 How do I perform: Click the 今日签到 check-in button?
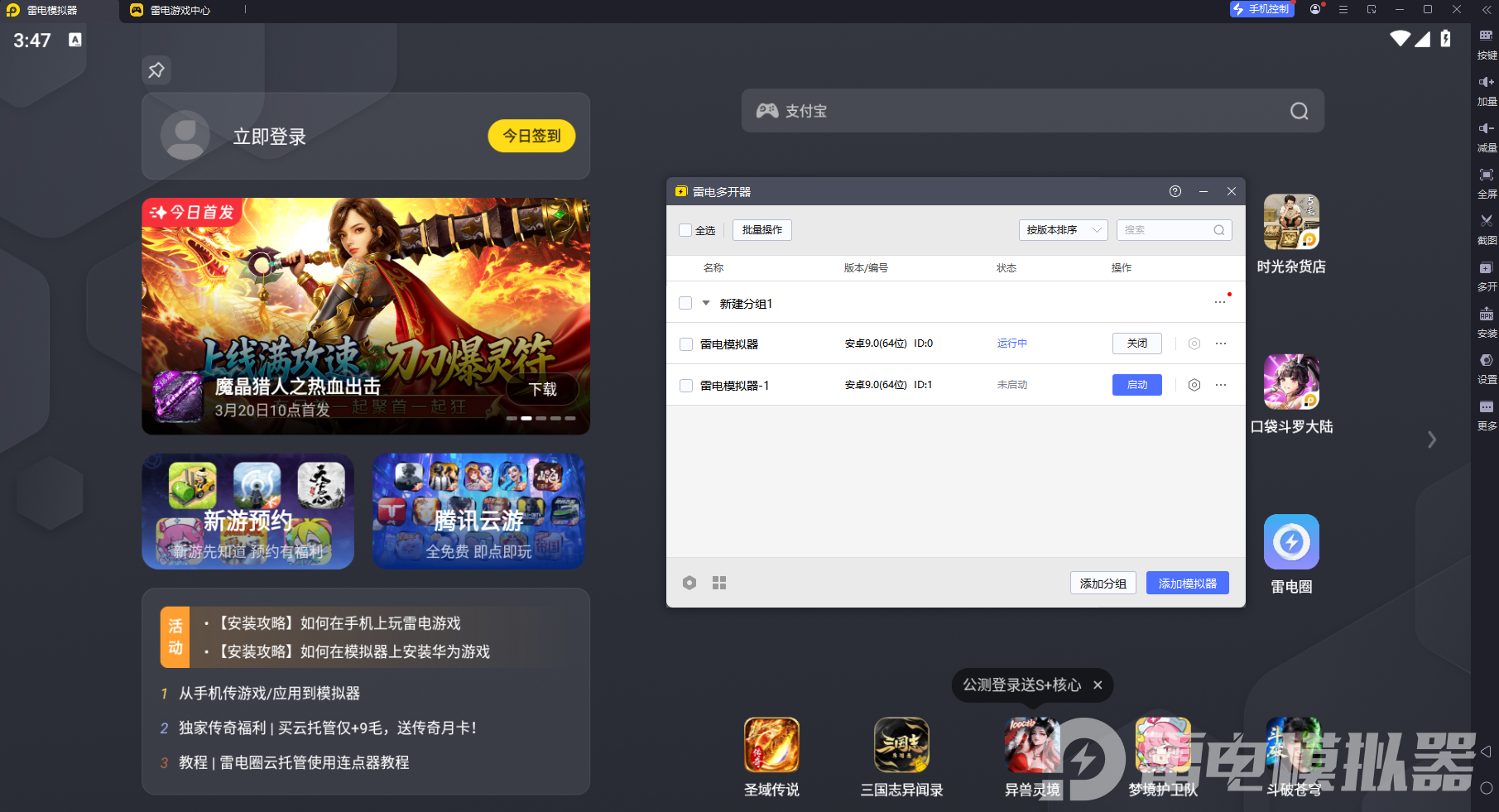point(532,136)
